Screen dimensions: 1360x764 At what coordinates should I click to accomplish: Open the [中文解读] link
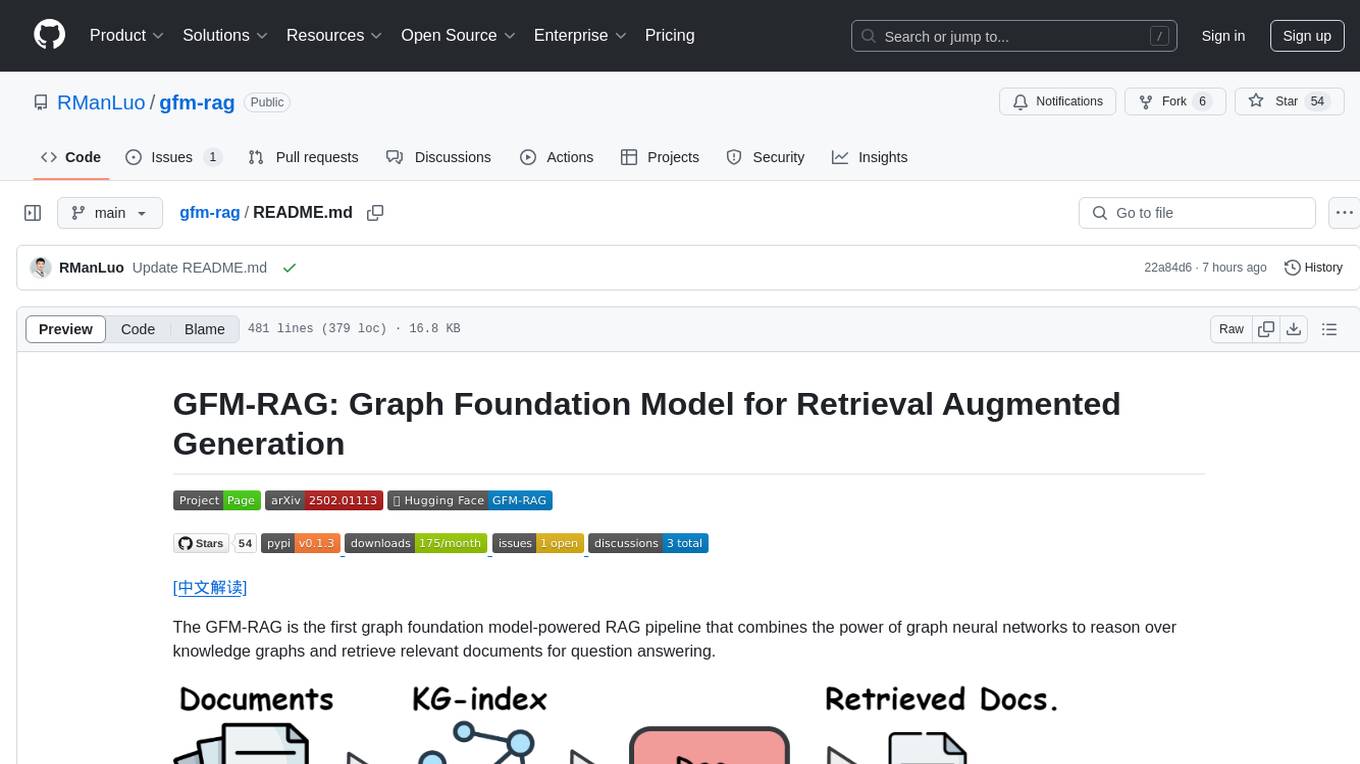click(210, 587)
